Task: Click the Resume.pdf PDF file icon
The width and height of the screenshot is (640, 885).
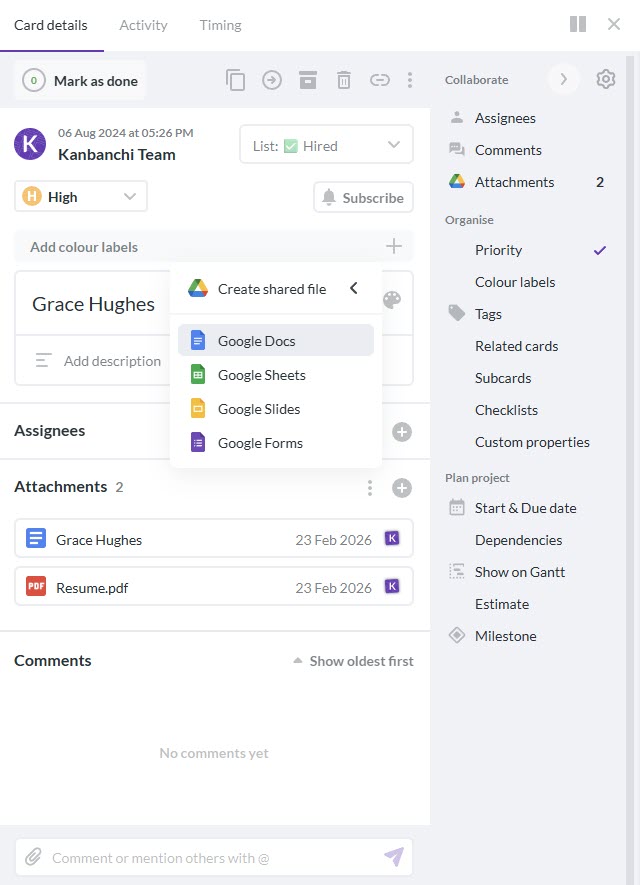Action: 36,586
